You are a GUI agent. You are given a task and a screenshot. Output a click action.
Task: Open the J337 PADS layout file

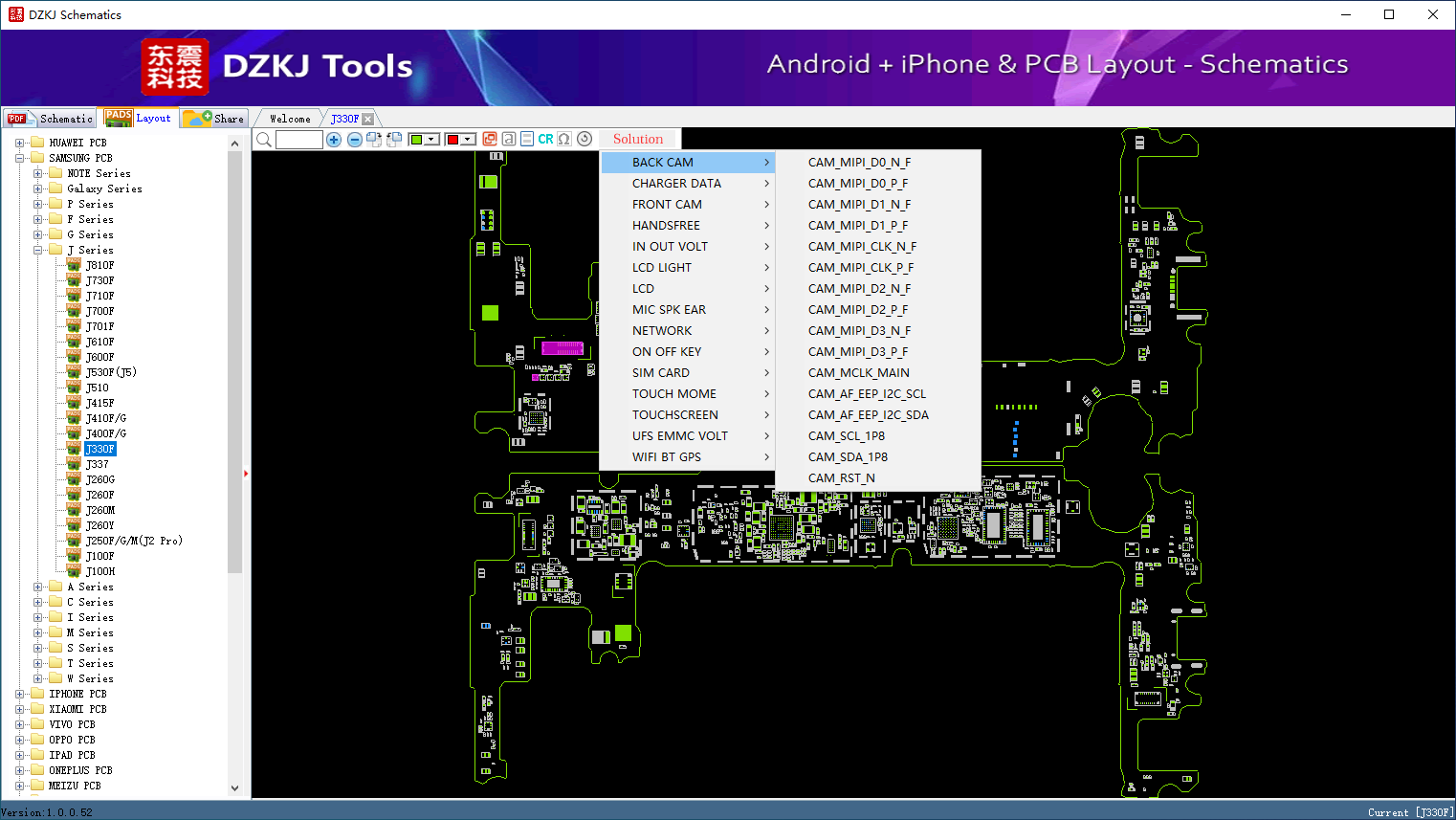click(x=97, y=464)
